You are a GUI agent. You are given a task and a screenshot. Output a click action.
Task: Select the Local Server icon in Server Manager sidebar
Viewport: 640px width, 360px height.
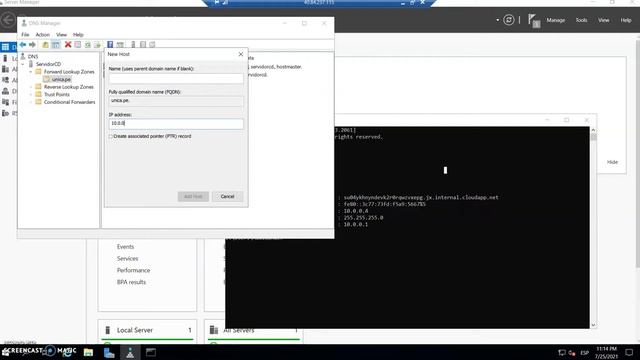click(x=5, y=58)
